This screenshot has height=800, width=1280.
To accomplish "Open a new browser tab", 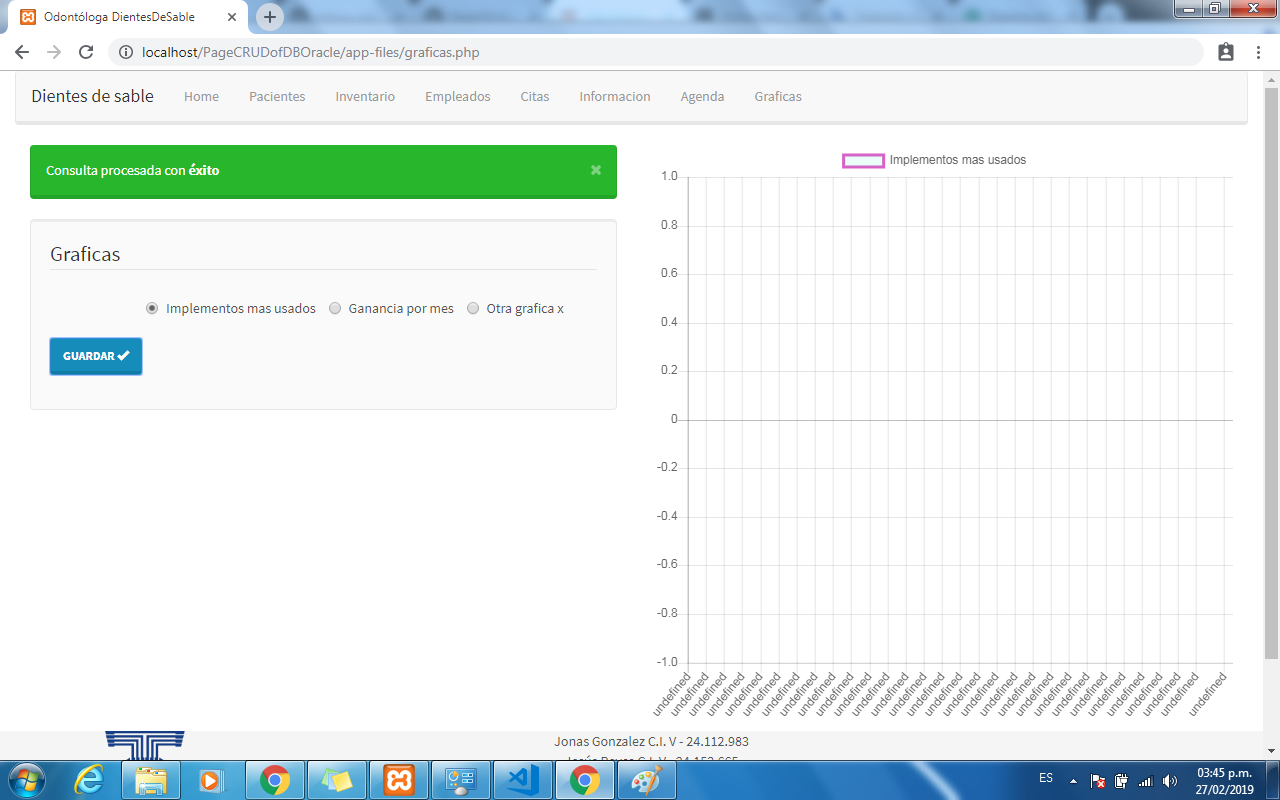I will [270, 17].
